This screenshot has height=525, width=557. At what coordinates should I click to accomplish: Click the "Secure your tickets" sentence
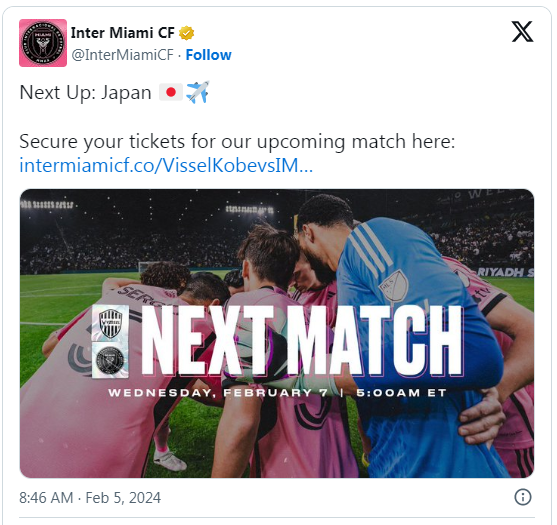(237, 142)
